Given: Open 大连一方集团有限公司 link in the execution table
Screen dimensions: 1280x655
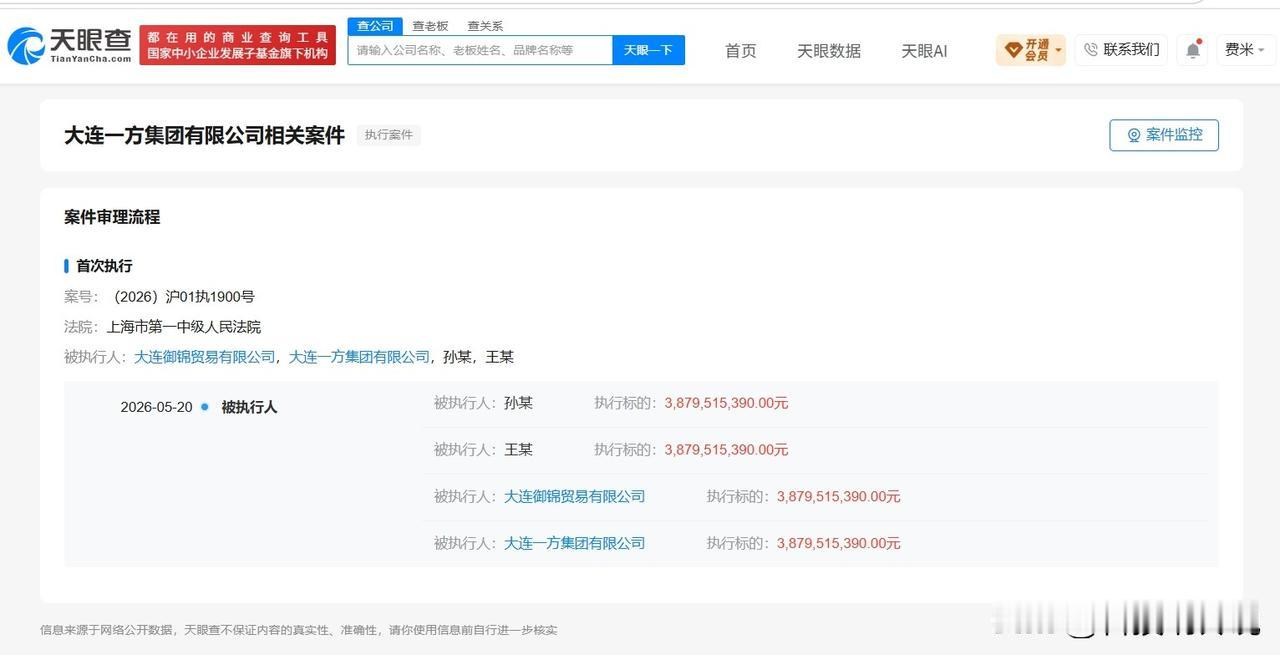Looking at the screenshot, I should click(x=575, y=543).
